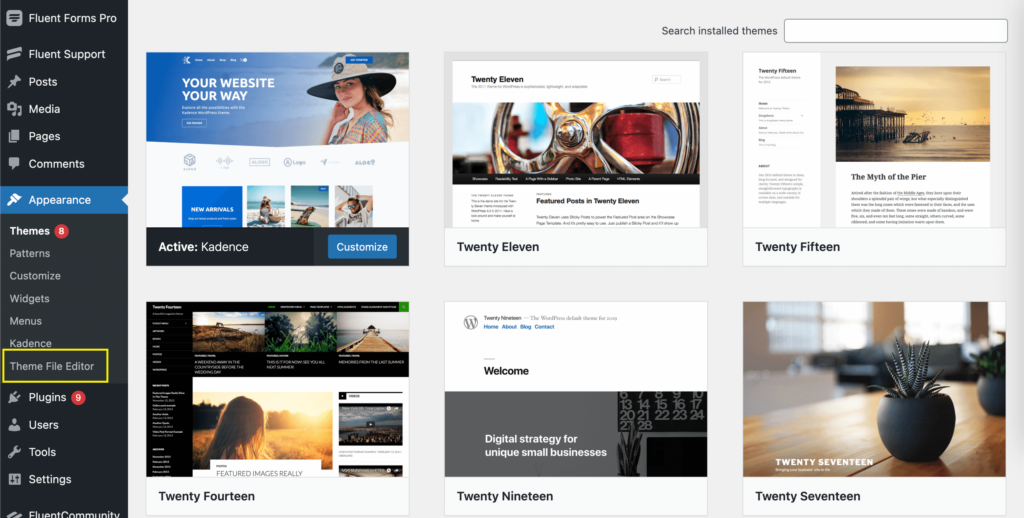
Task: Click the Media icon in sidebar
Action: pyautogui.click(x=14, y=109)
